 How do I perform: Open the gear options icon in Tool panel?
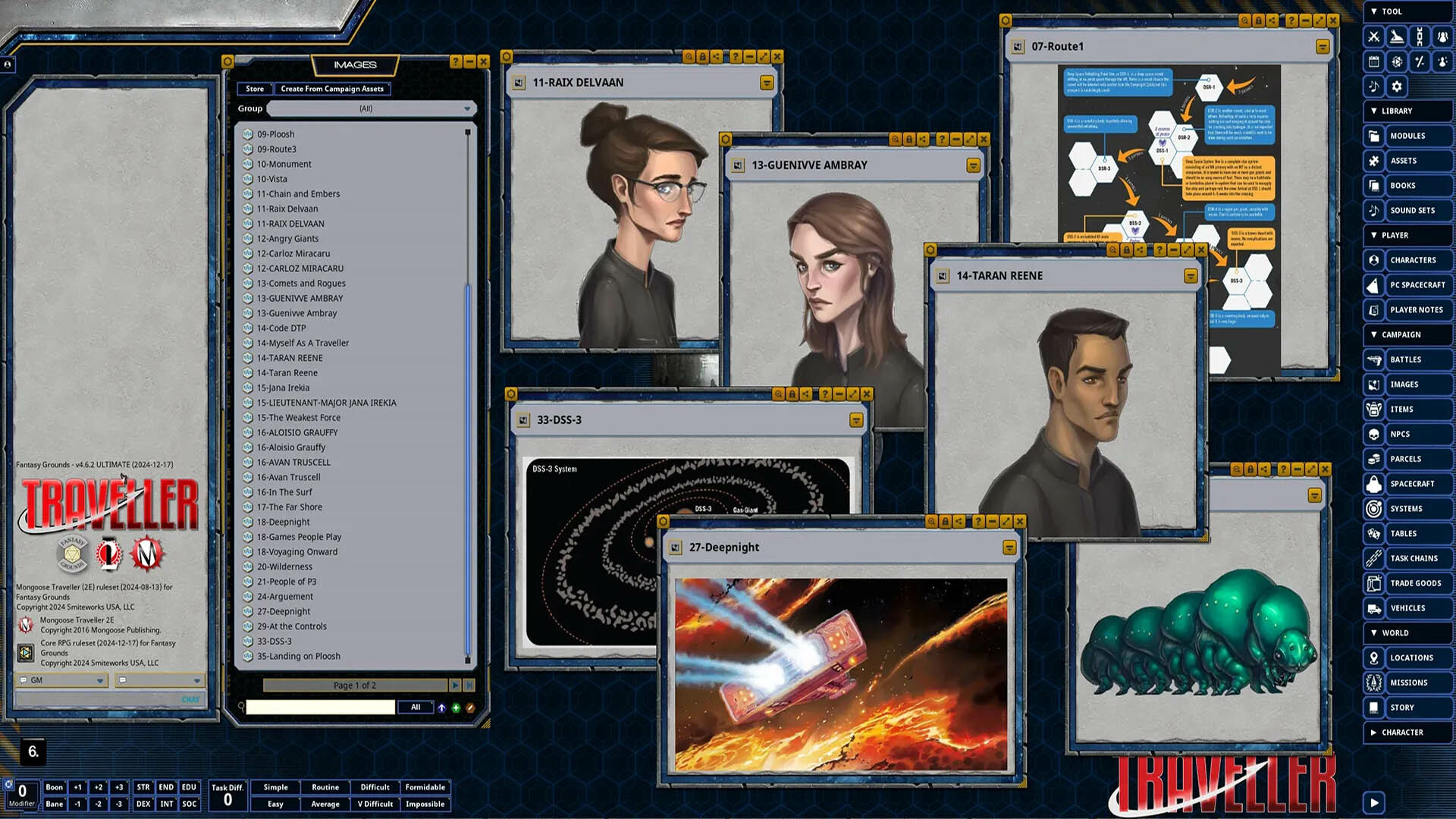click(1397, 86)
